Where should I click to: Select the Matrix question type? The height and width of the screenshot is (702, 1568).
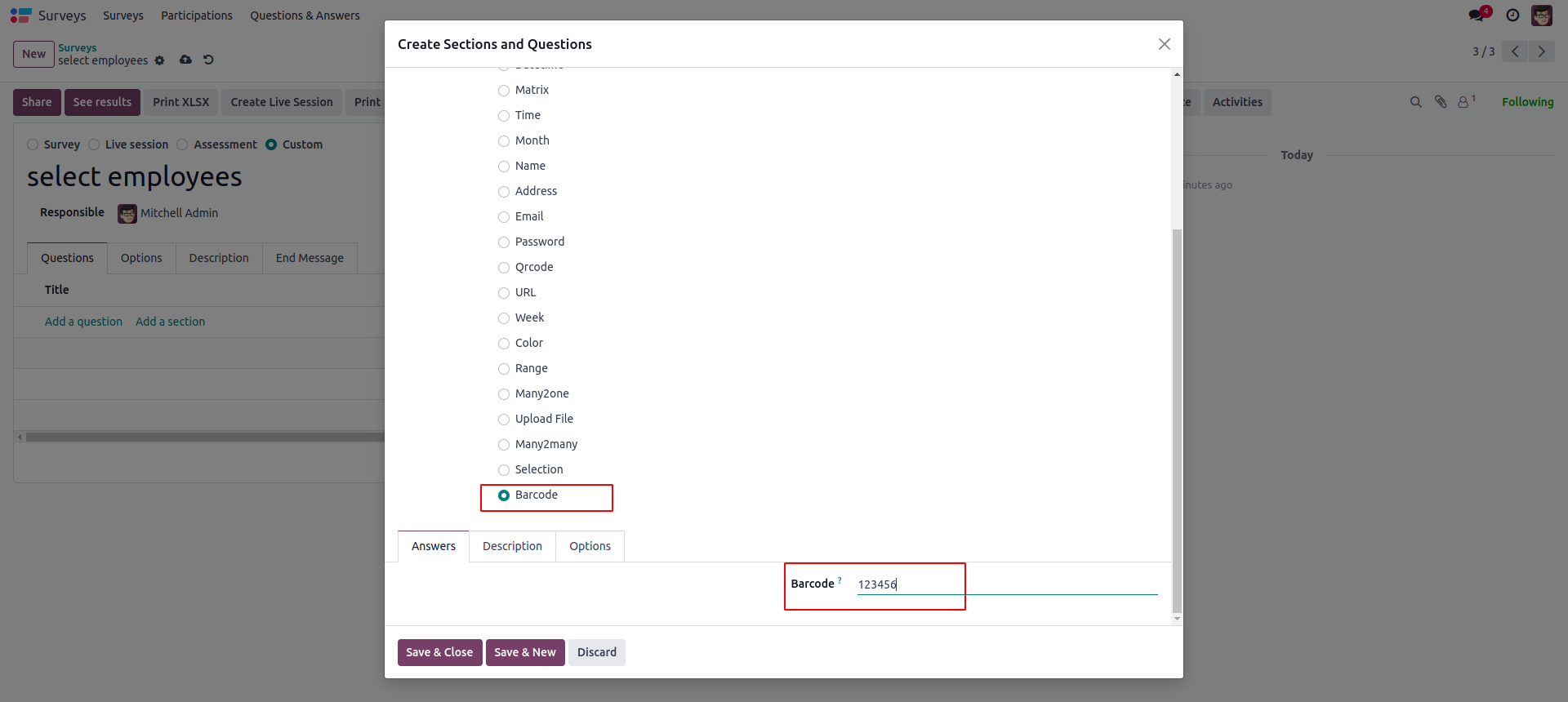[504, 91]
